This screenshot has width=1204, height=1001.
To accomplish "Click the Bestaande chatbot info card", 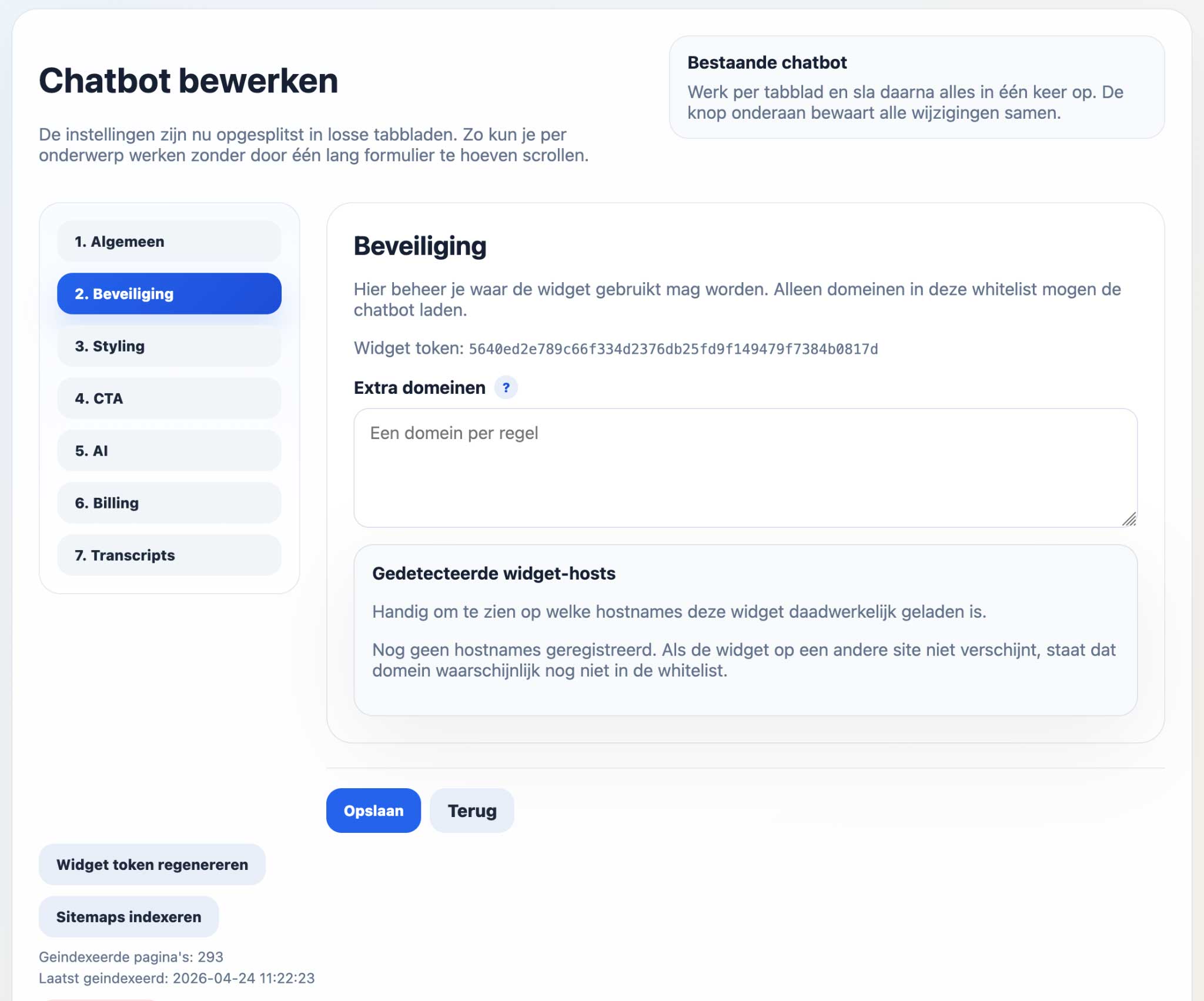I will coord(916,87).
